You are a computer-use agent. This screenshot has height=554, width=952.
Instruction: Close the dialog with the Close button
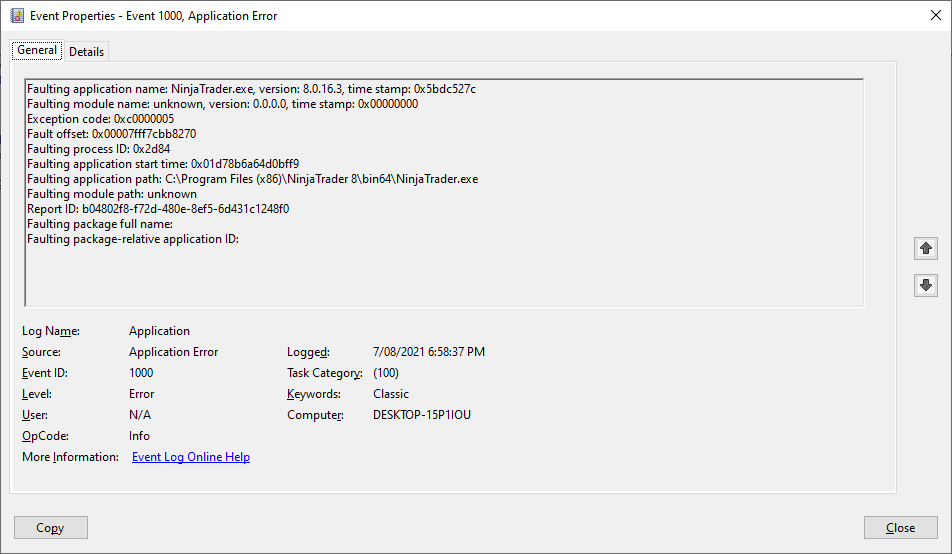(x=900, y=528)
